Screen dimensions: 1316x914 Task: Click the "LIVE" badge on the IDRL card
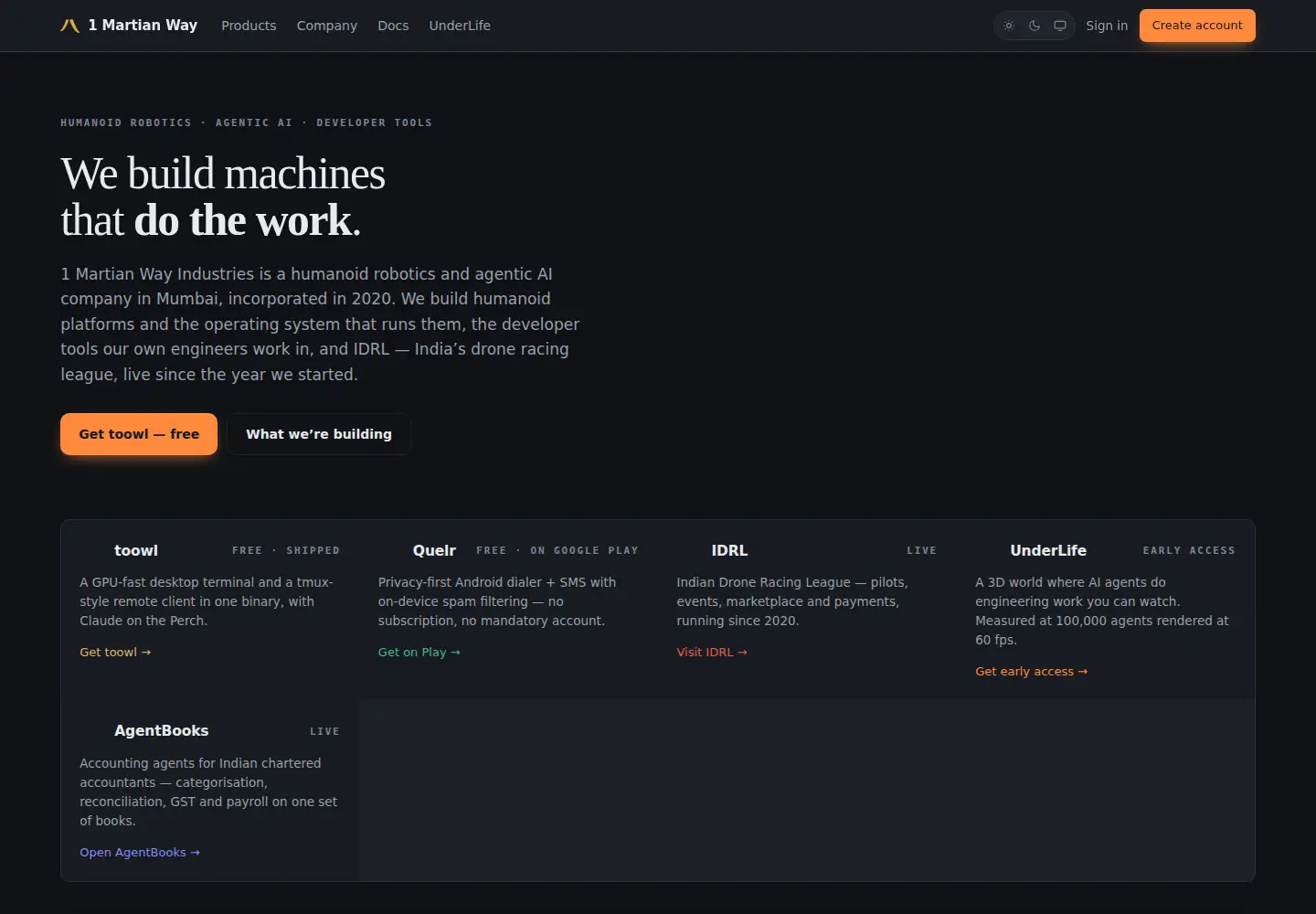922,550
